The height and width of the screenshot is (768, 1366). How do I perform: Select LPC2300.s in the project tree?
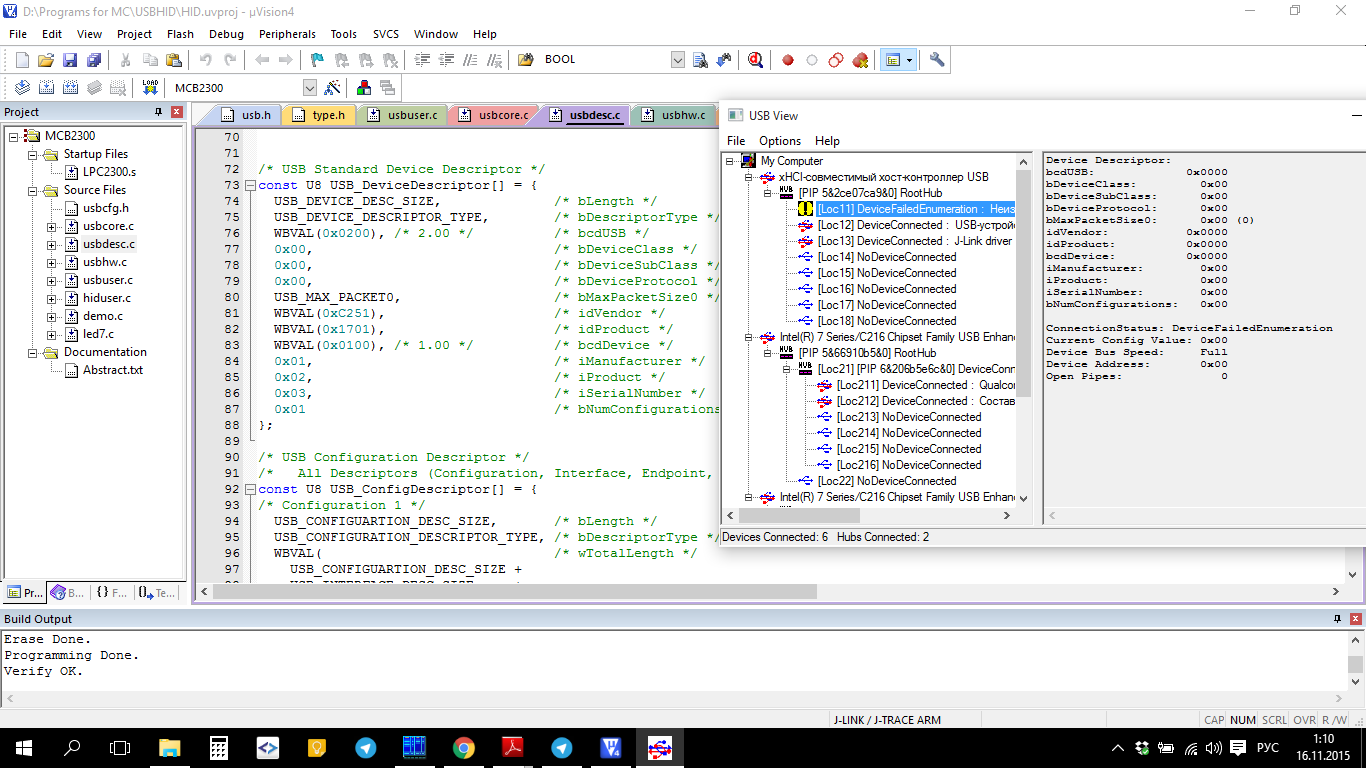point(109,172)
